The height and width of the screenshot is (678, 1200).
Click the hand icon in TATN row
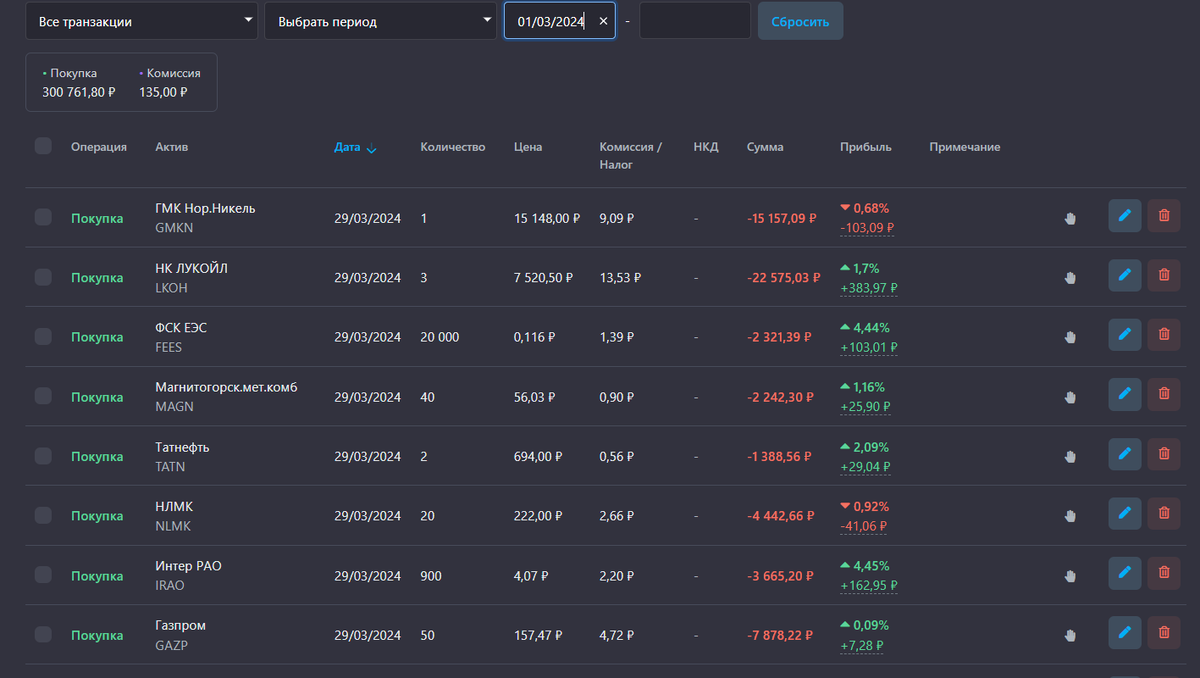1070,456
